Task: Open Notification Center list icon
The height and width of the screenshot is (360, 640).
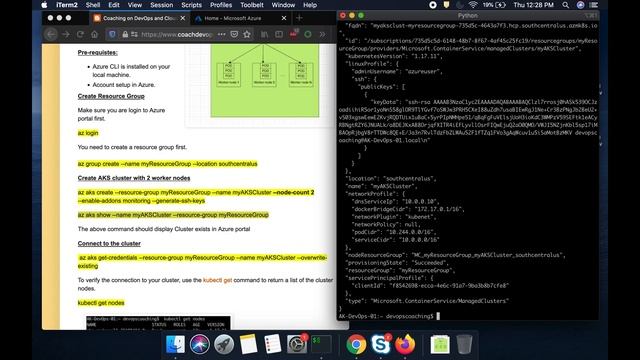Action: [594, 5]
